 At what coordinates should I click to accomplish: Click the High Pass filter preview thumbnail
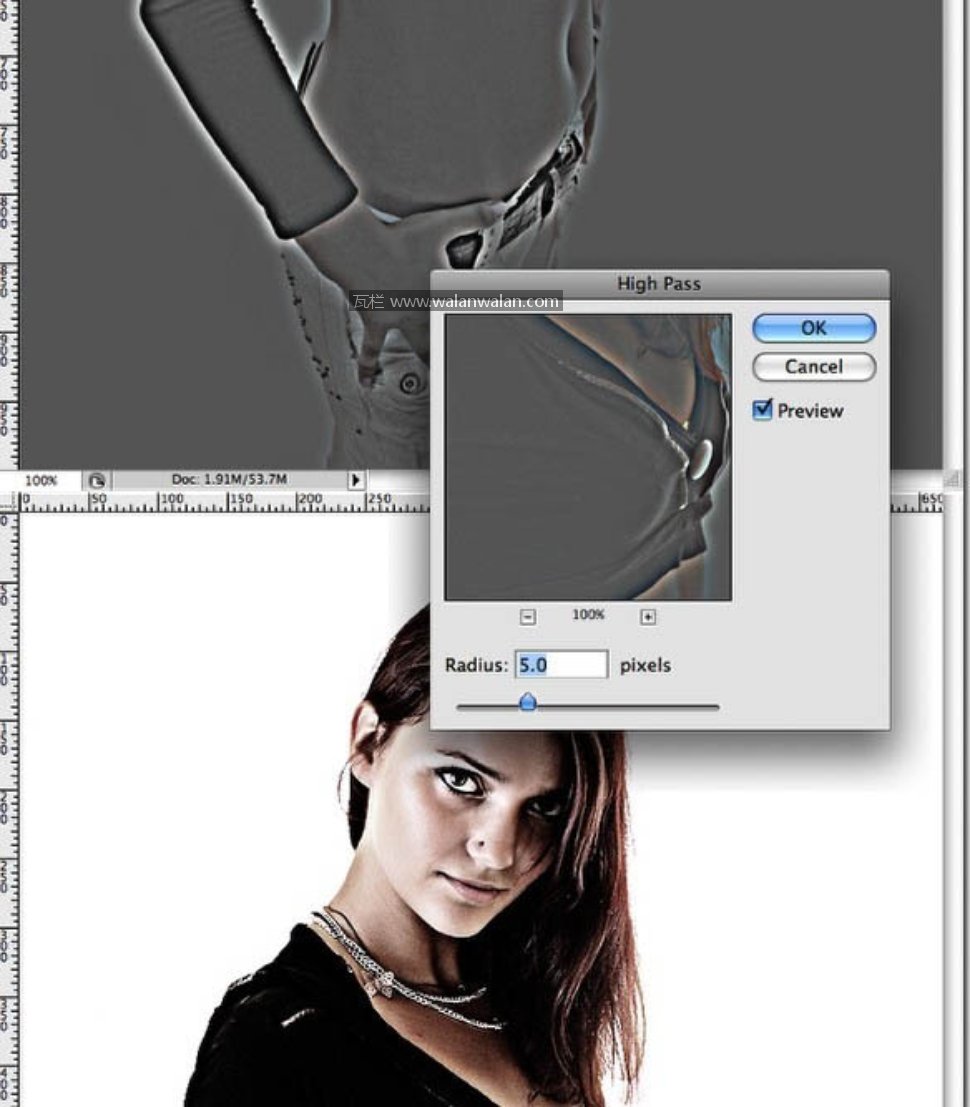point(588,457)
